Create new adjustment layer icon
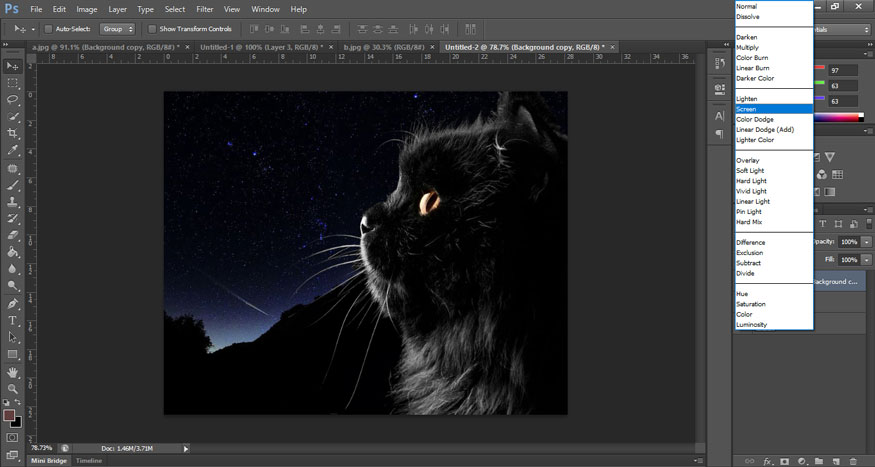Image resolution: width=875 pixels, height=467 pixels. 802,461
